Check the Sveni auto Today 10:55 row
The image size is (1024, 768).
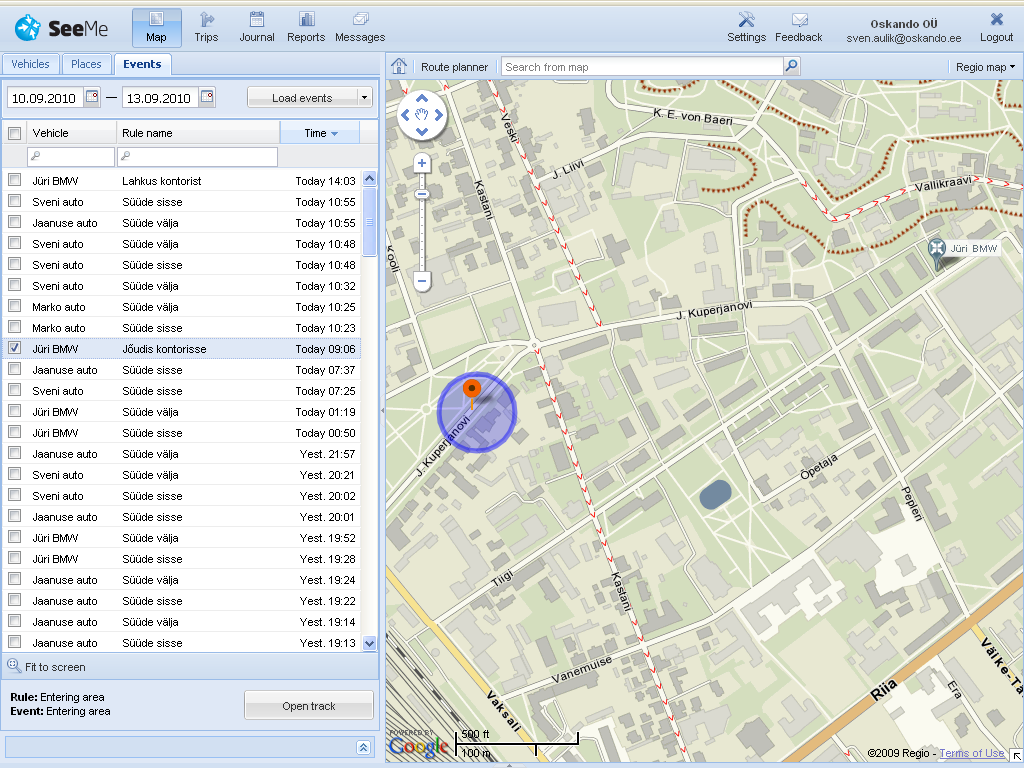14,200
